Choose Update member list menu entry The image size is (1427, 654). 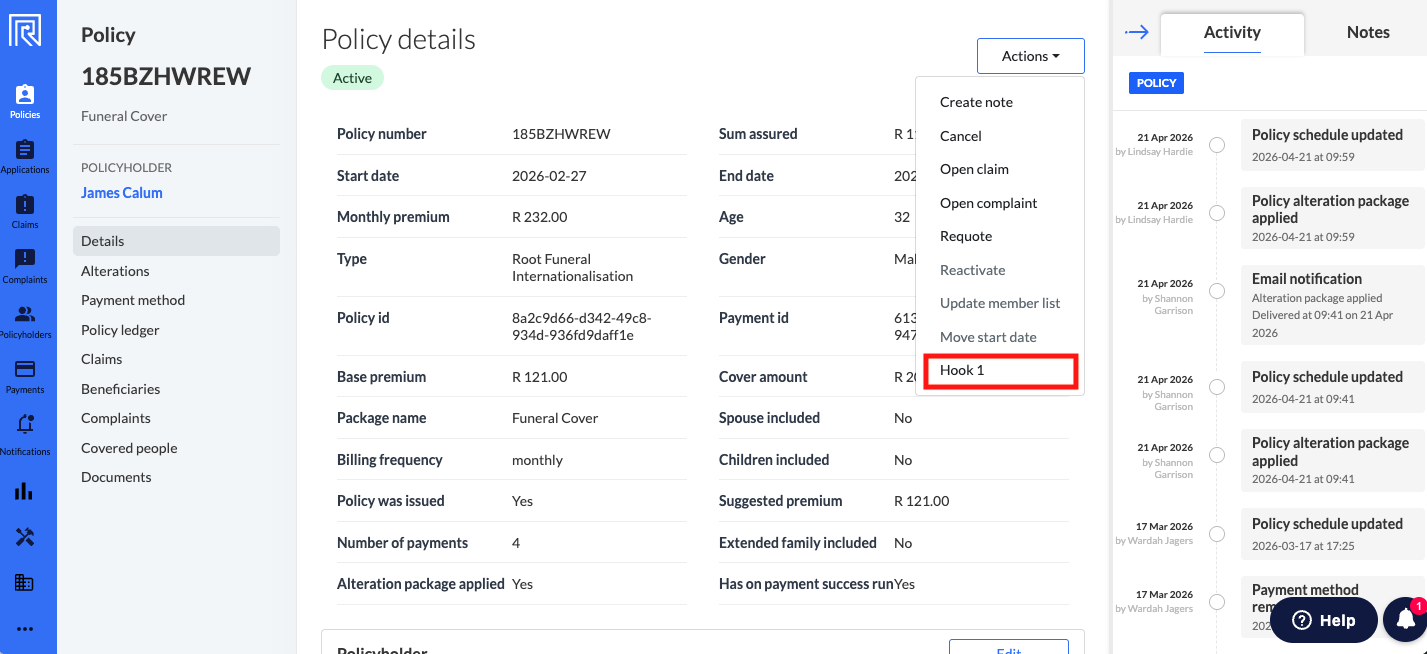pos(1000,303)
